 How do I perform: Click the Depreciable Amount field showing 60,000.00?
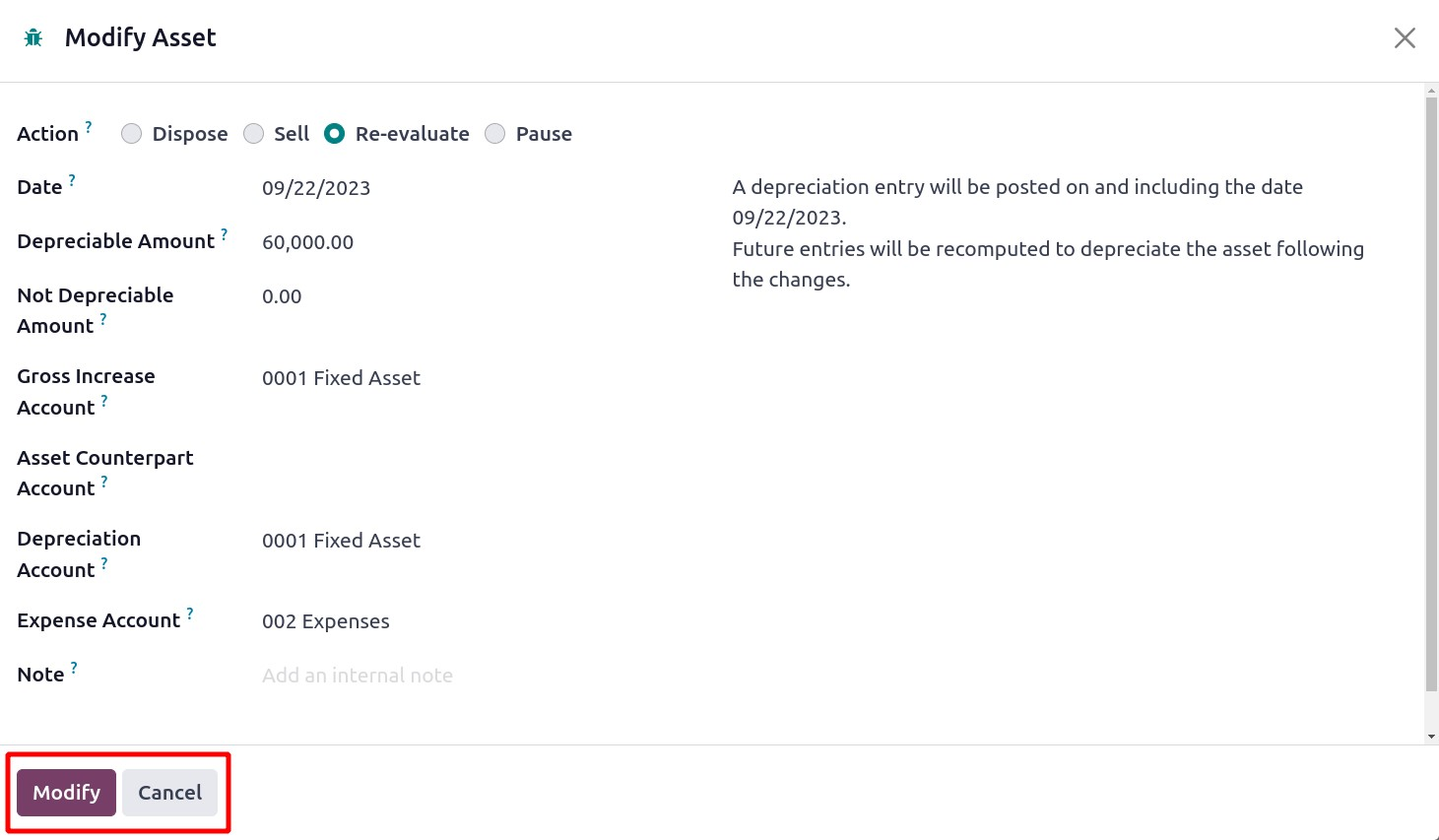tap(473, 242)
